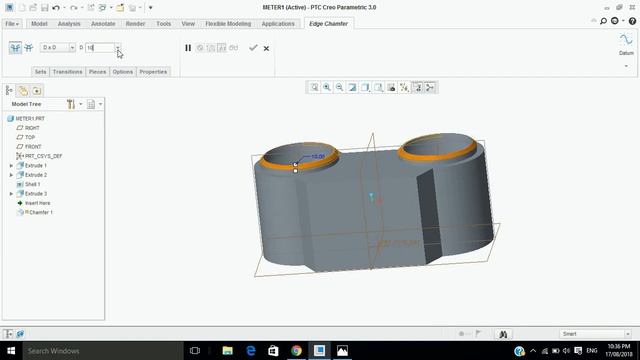Click the New file icon
Viewport: 640px width, 360px height.
(22, 7)
